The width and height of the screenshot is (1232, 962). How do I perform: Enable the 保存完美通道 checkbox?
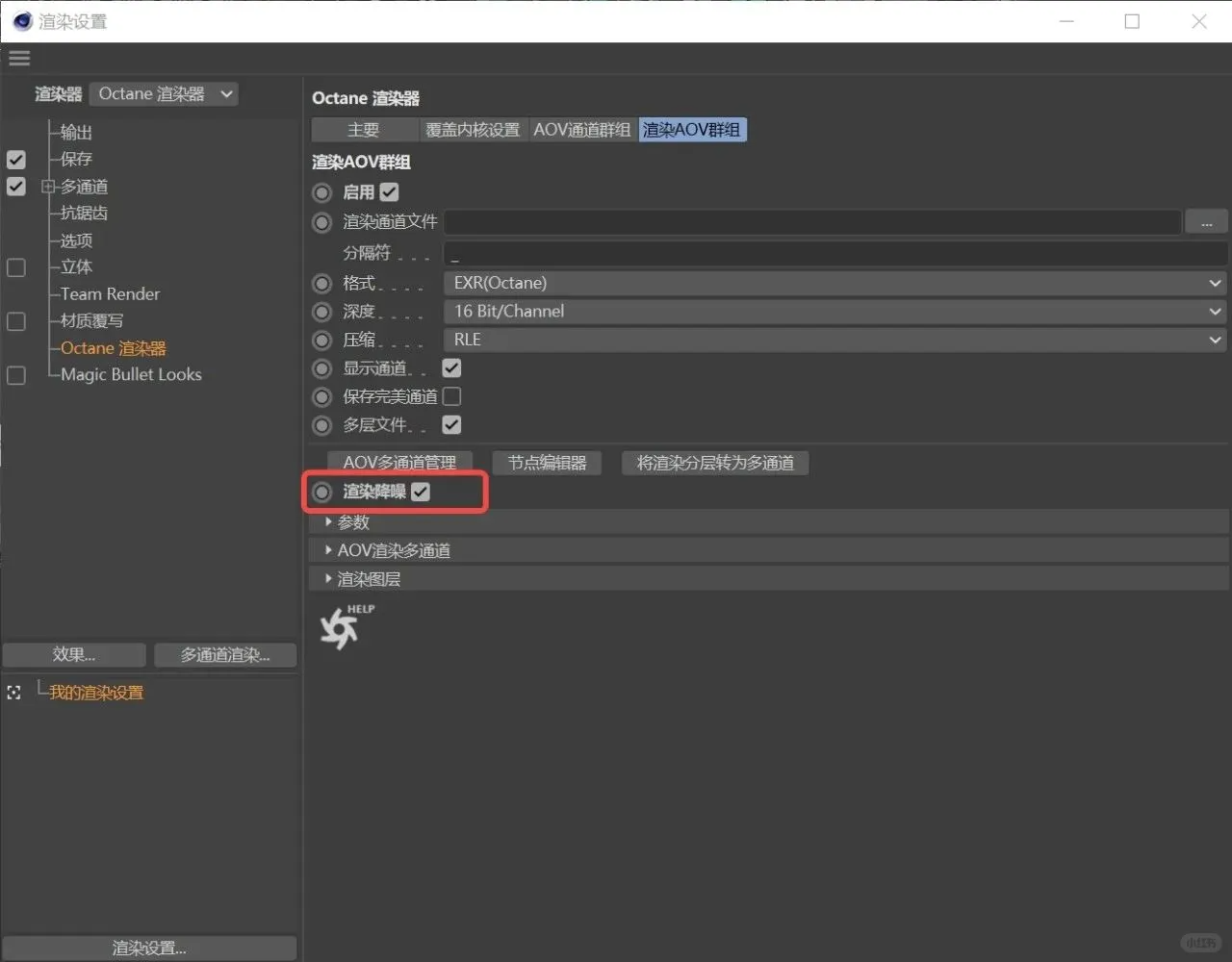point(451,396)
